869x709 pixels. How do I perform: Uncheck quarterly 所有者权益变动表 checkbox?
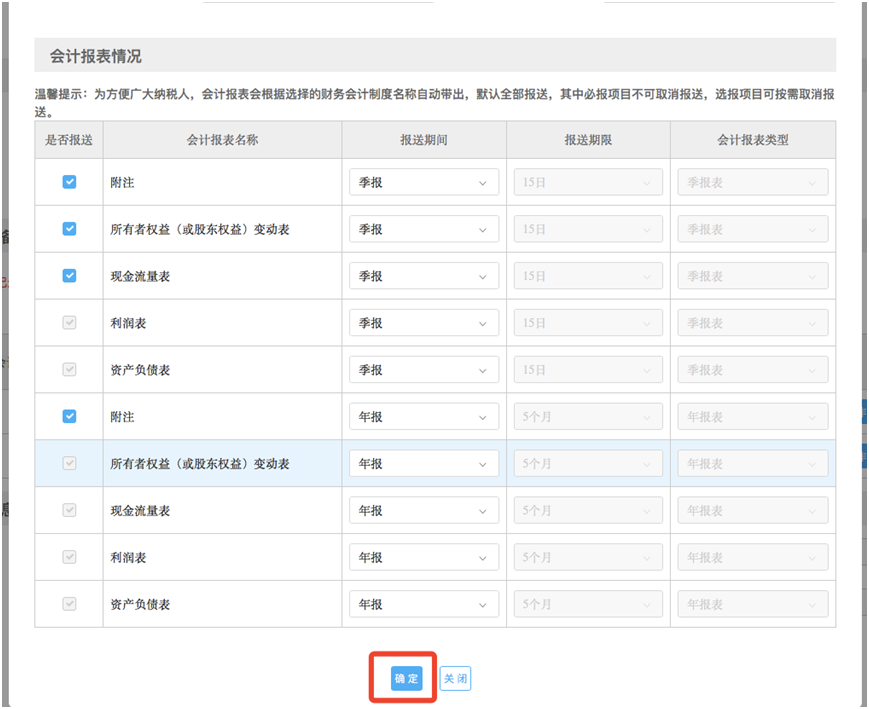pyautogui.click(x=69, y=229)
